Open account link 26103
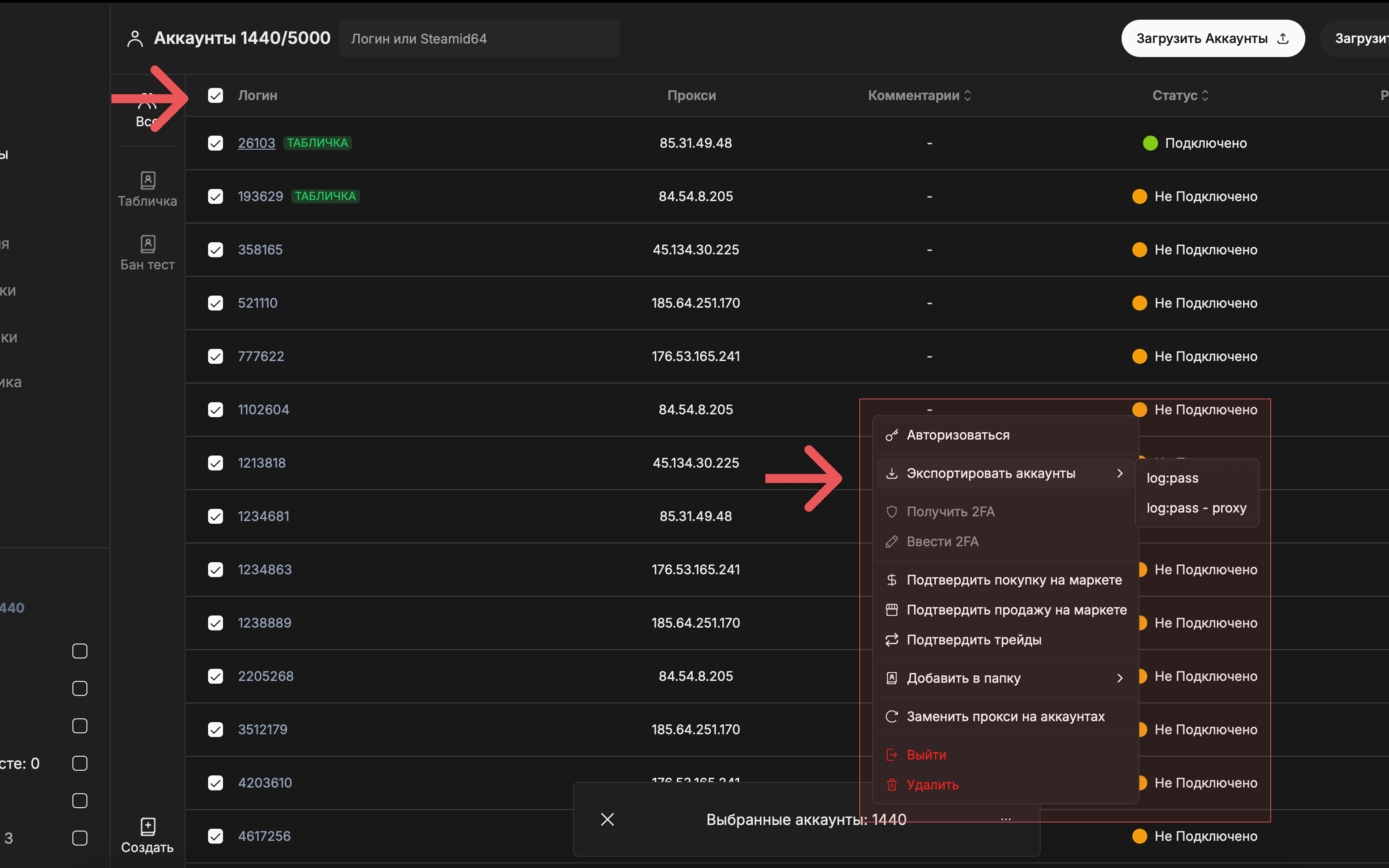The image size is (1389, 868). 256,143
